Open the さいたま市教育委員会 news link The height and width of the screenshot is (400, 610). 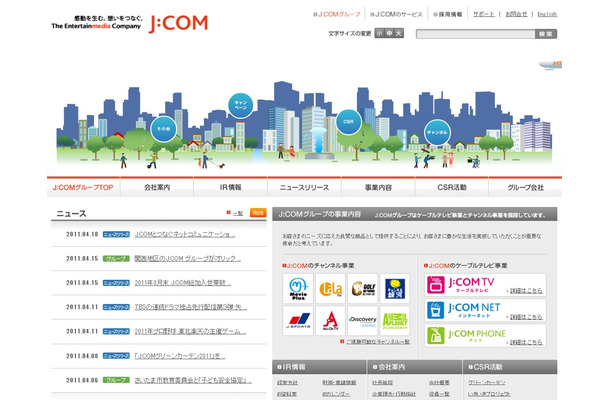(x=193, y=380)
